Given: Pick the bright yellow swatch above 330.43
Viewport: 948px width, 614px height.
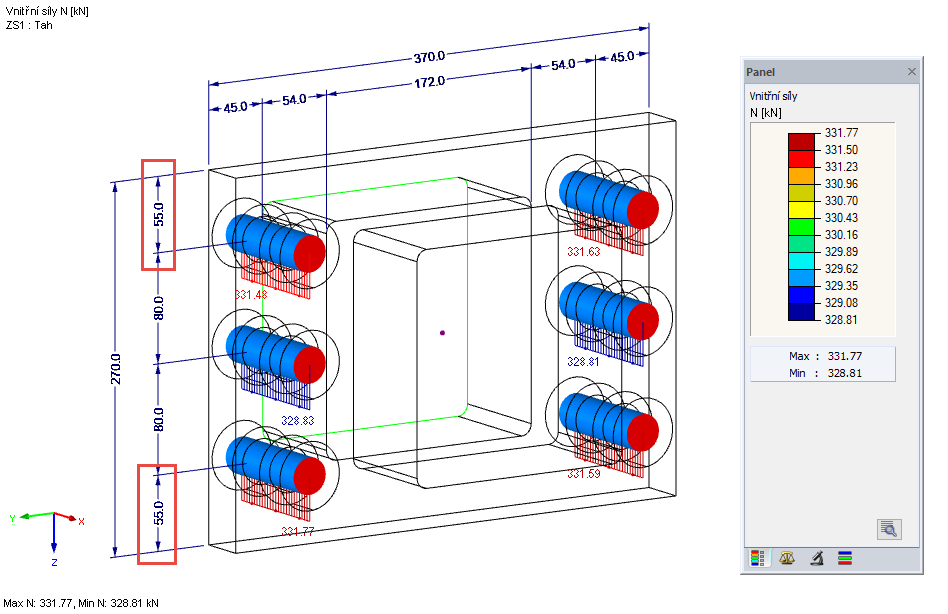Looking at the screenshot, I should (x=801, y=210).
